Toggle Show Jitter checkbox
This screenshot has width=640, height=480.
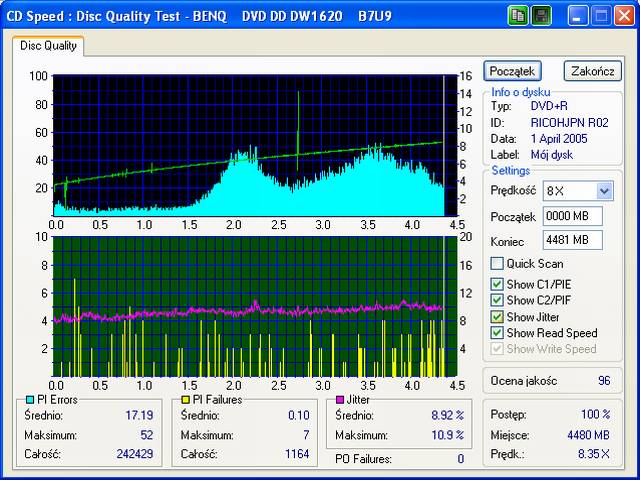497,317
